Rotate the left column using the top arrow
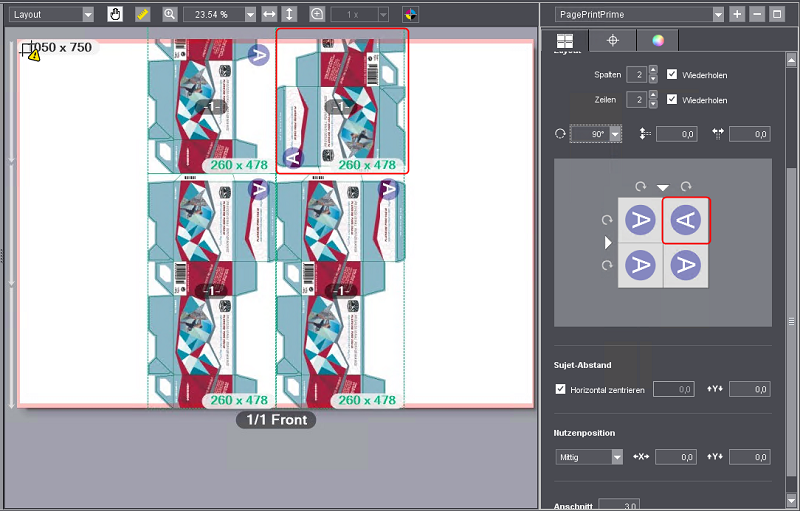Image resolution: width=800 pixels, height=511 pixels. coord(640,187)
